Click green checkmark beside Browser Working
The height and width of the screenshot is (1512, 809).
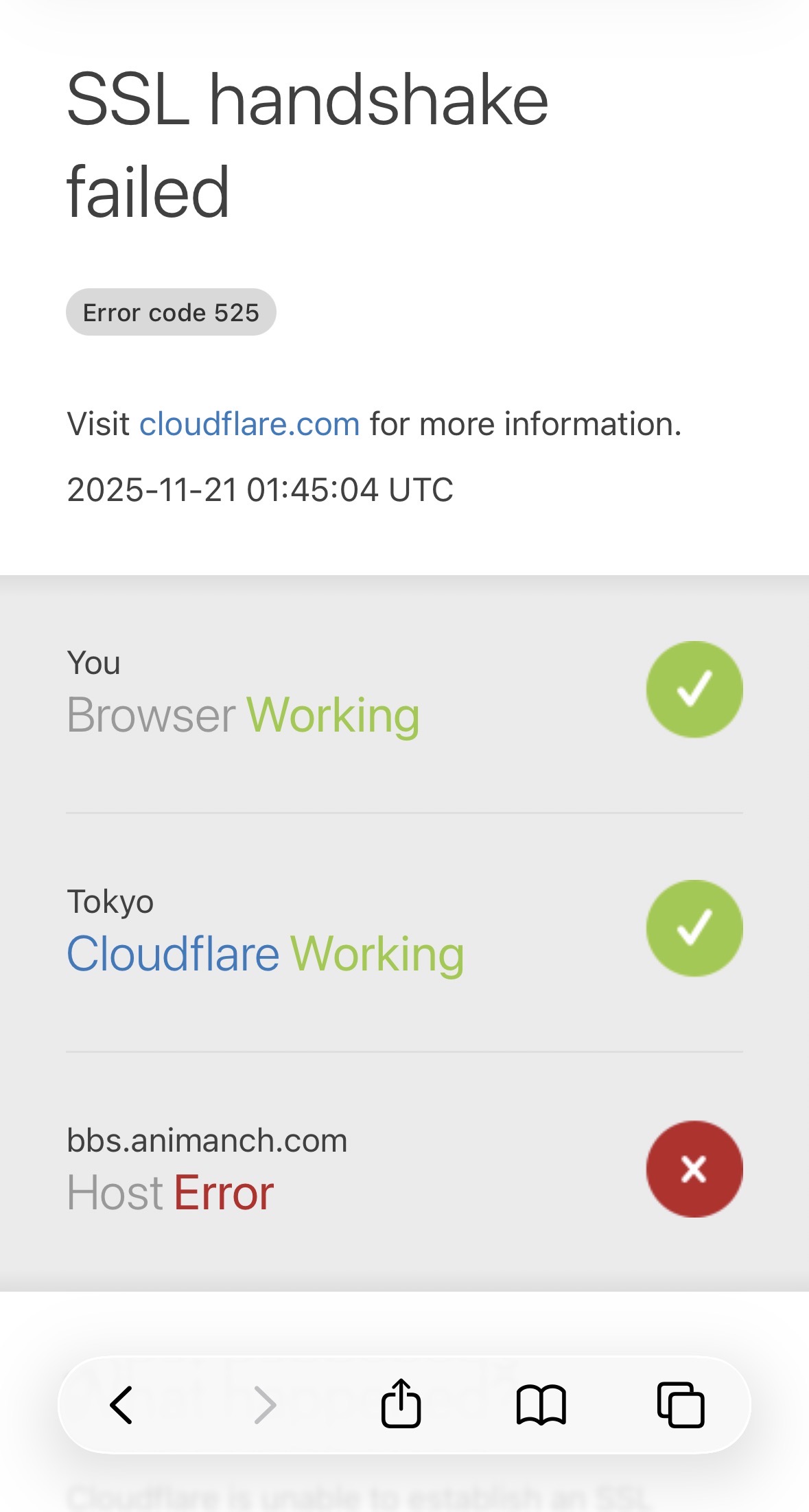pos(694,689)
